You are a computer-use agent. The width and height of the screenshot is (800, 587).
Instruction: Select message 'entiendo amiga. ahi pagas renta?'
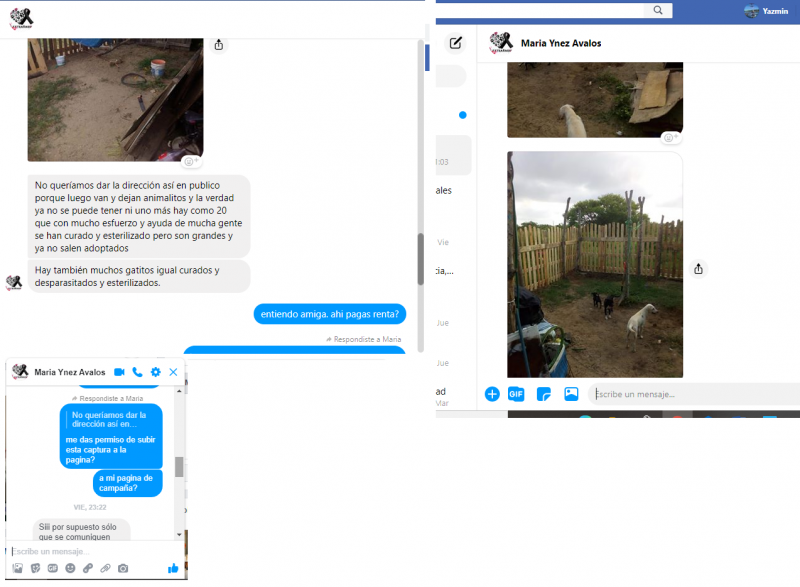point(330,314)
